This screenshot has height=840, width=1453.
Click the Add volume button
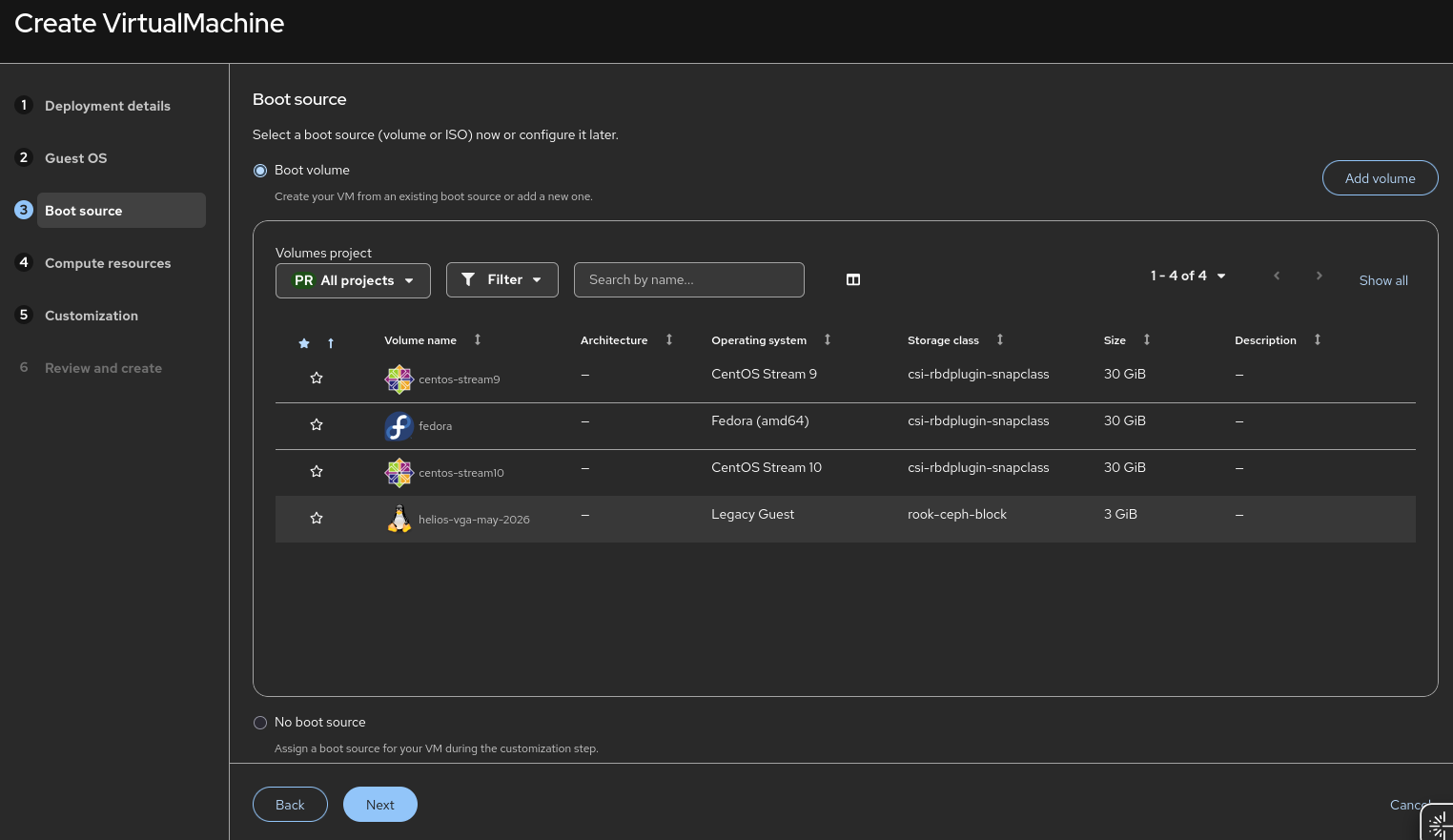tap(1380, 178)
